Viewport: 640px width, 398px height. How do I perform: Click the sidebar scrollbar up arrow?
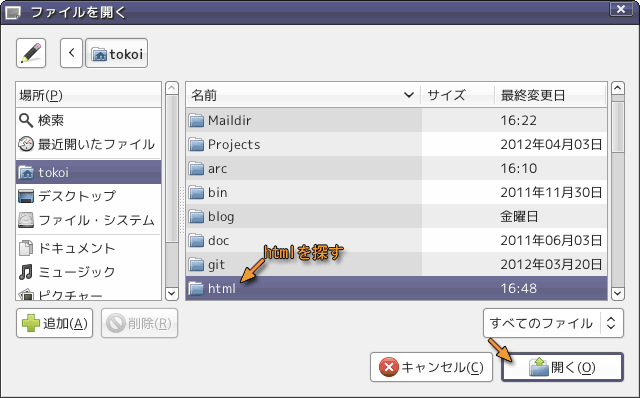coord(172,88)
